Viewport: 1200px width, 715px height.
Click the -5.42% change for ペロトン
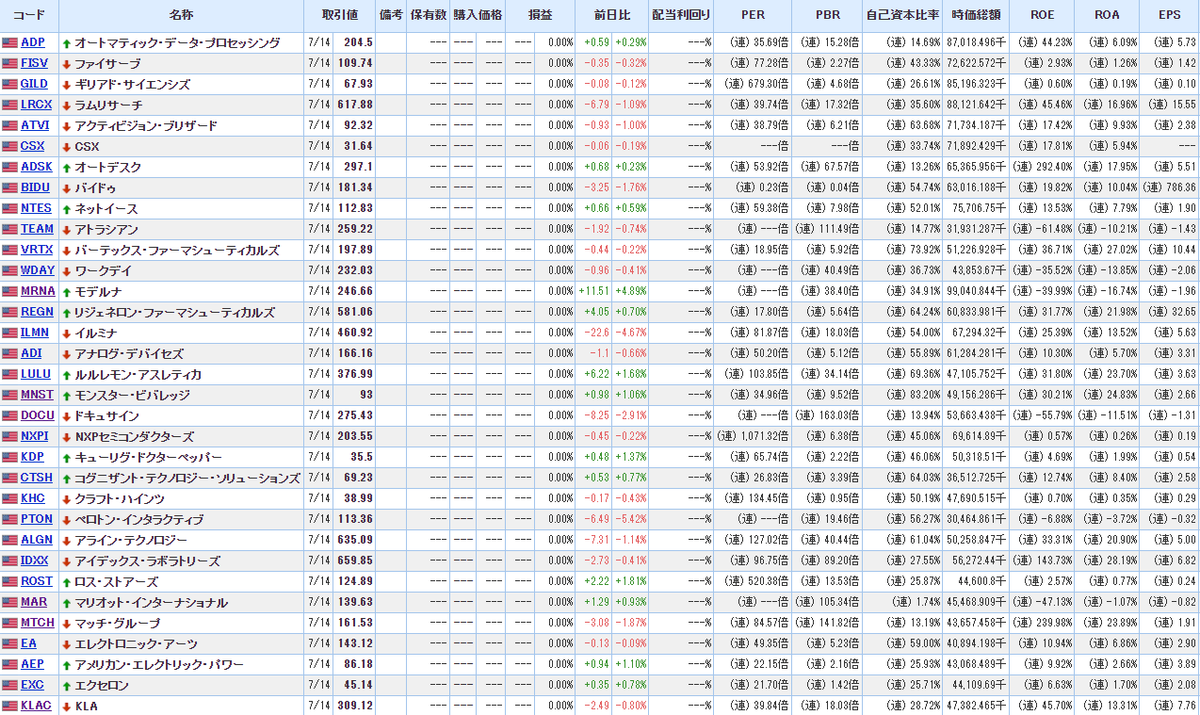pos(630,520)
